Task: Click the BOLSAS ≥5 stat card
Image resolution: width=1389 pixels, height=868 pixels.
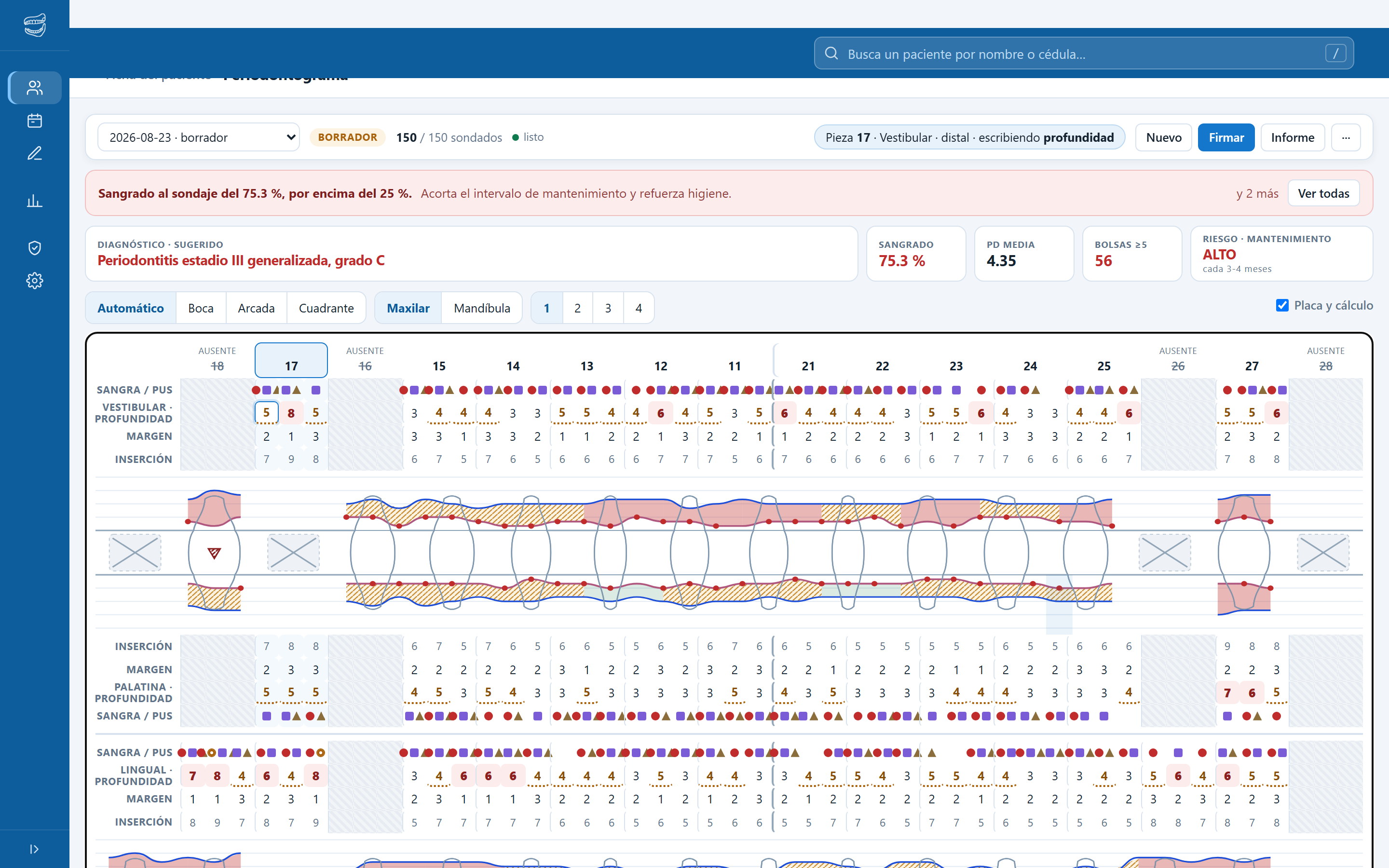Action: tap(1132, 254)
